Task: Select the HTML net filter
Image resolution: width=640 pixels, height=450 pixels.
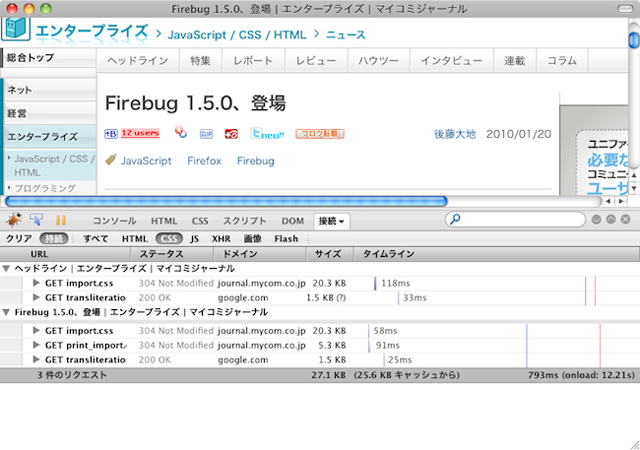Action: tap(134, 238)
